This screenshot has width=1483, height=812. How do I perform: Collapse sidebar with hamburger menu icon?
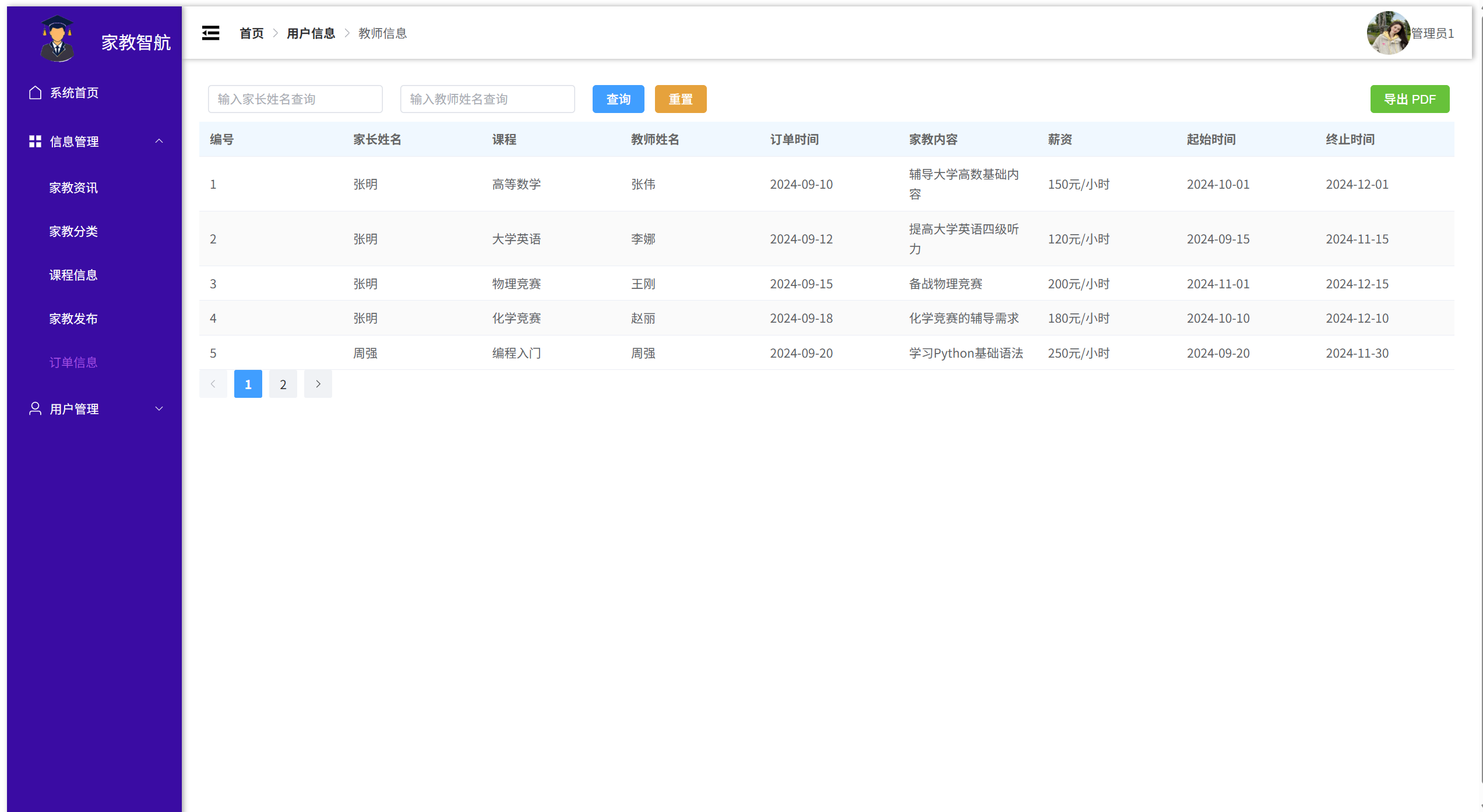[x=210, y=33]
